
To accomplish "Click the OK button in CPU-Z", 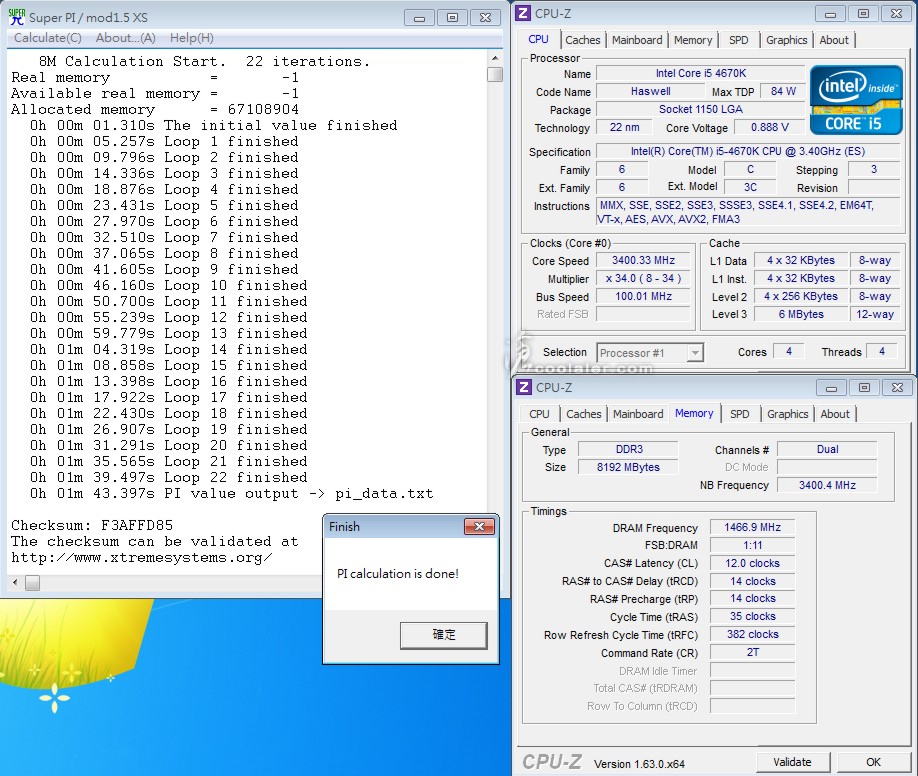I will tap(874, 762).
